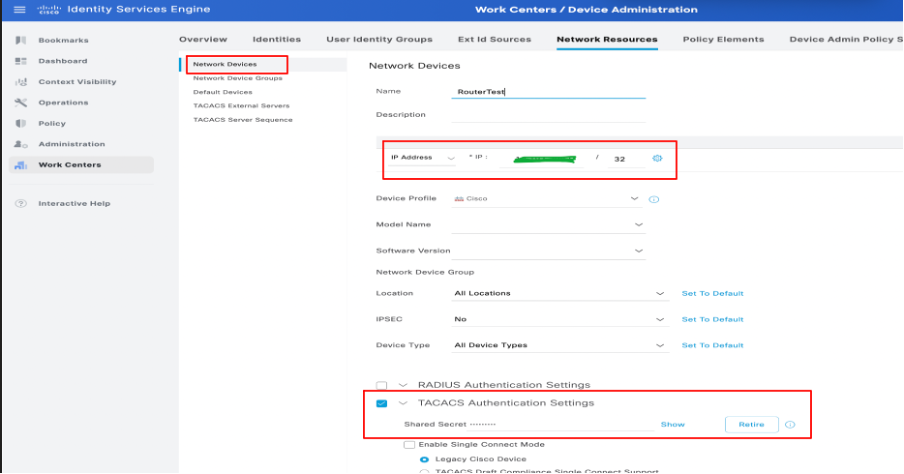Open the Policy Elements tab
Viewport: 904px width, 474px height.
tap(724, 39)
